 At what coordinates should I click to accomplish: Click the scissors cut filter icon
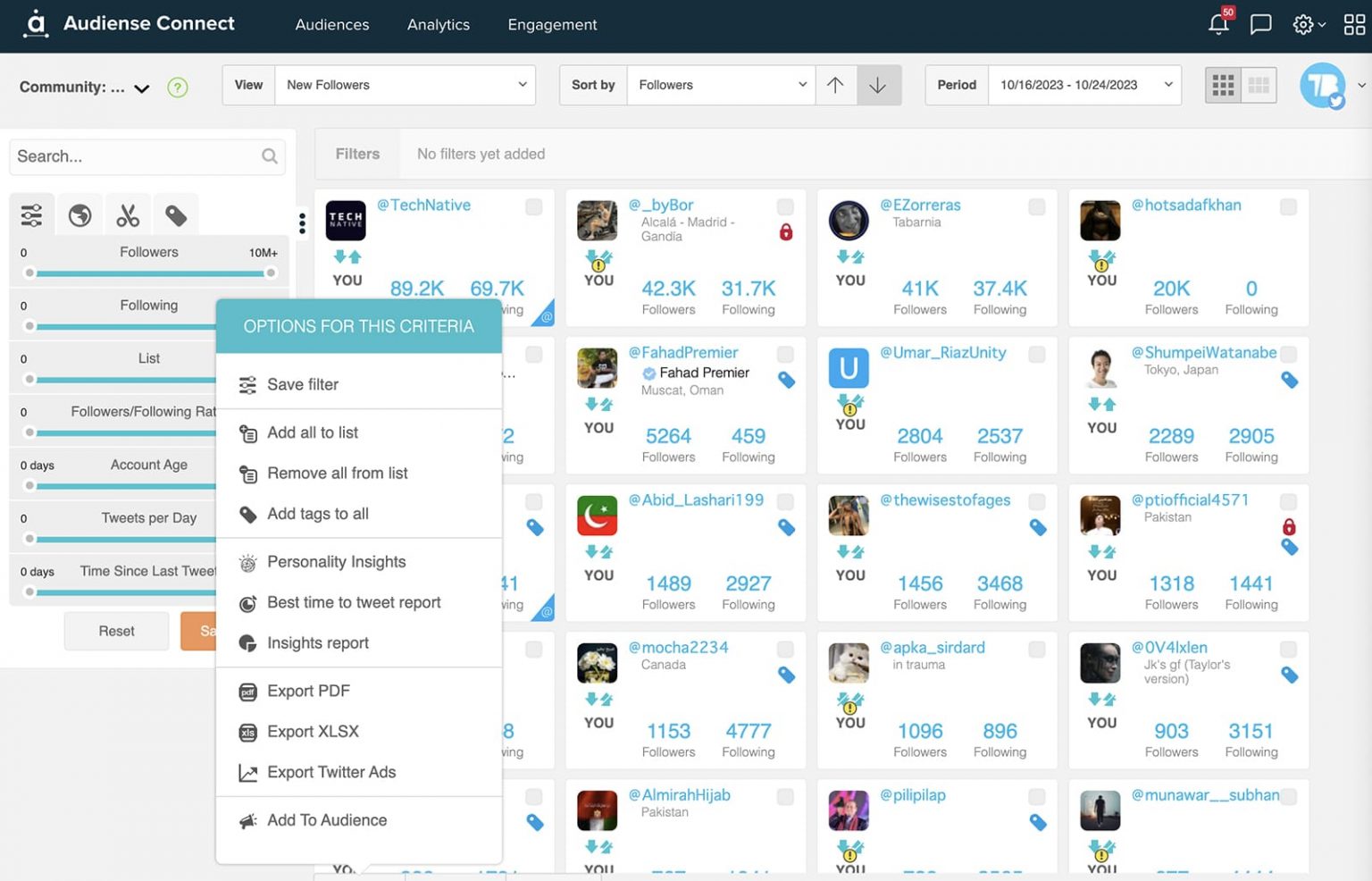[128, 214]
